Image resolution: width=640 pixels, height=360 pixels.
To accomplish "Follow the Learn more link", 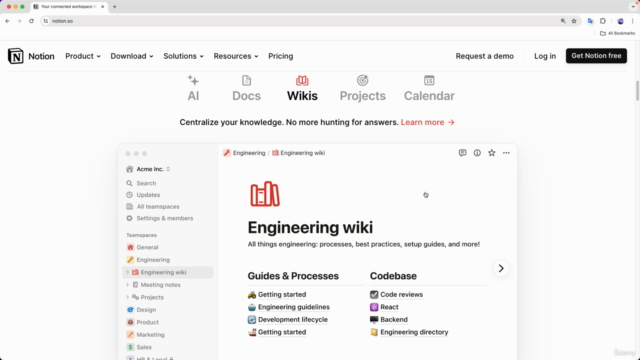I will tap(427, 122).
